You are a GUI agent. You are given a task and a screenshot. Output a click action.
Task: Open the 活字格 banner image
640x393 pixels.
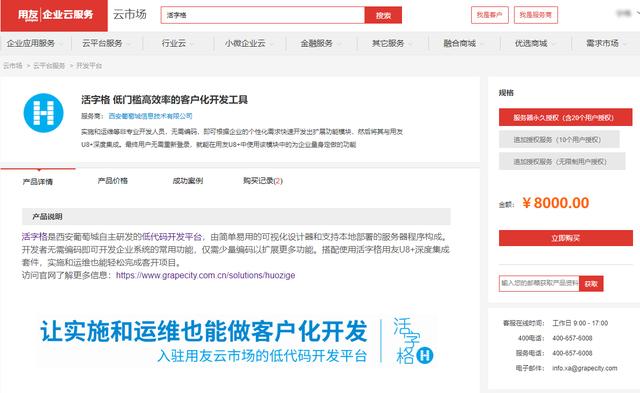[x=237, y=341]
